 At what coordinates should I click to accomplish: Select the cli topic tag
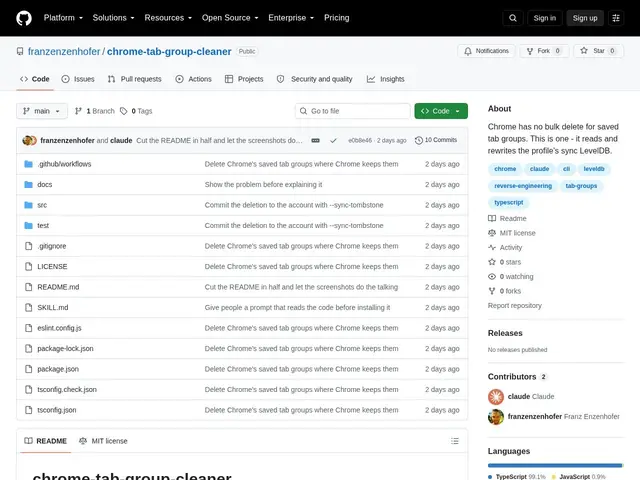[566, 169]
